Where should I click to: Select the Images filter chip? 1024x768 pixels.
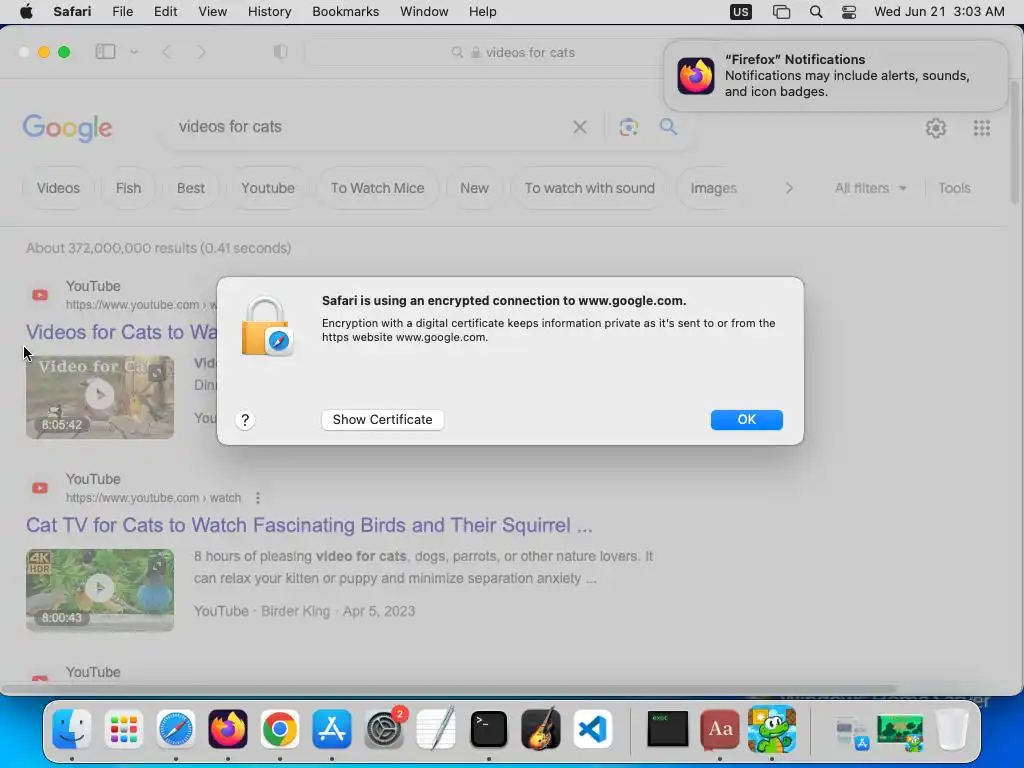(x=713, y=188)
